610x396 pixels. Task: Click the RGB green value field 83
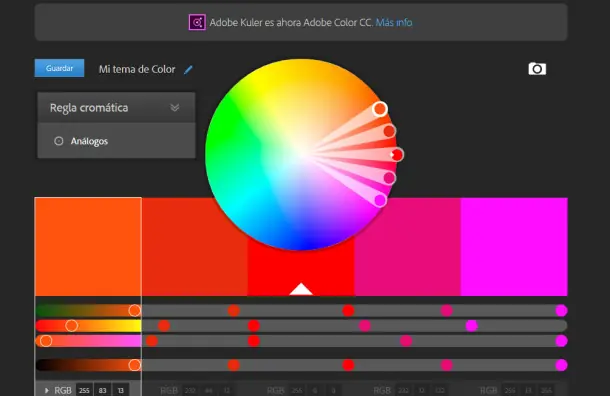pyautogui.click(x=102, y=390)
